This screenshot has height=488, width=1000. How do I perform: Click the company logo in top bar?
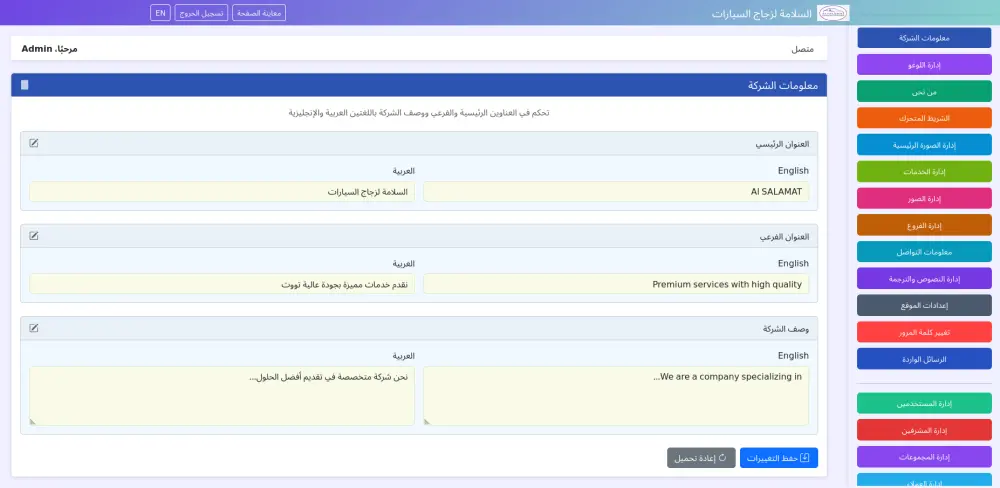pos(833,13)
